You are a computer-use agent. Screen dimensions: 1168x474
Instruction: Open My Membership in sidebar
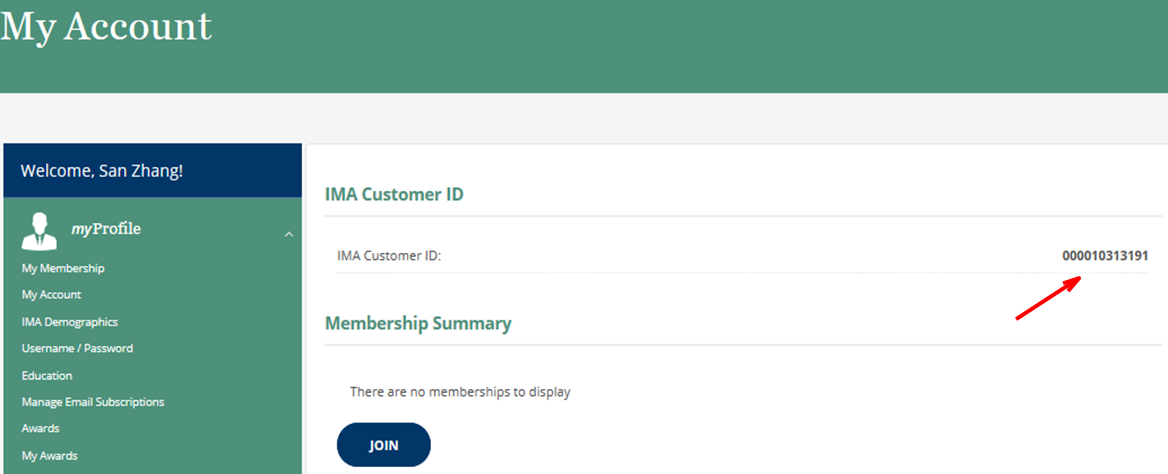[63, 268]
